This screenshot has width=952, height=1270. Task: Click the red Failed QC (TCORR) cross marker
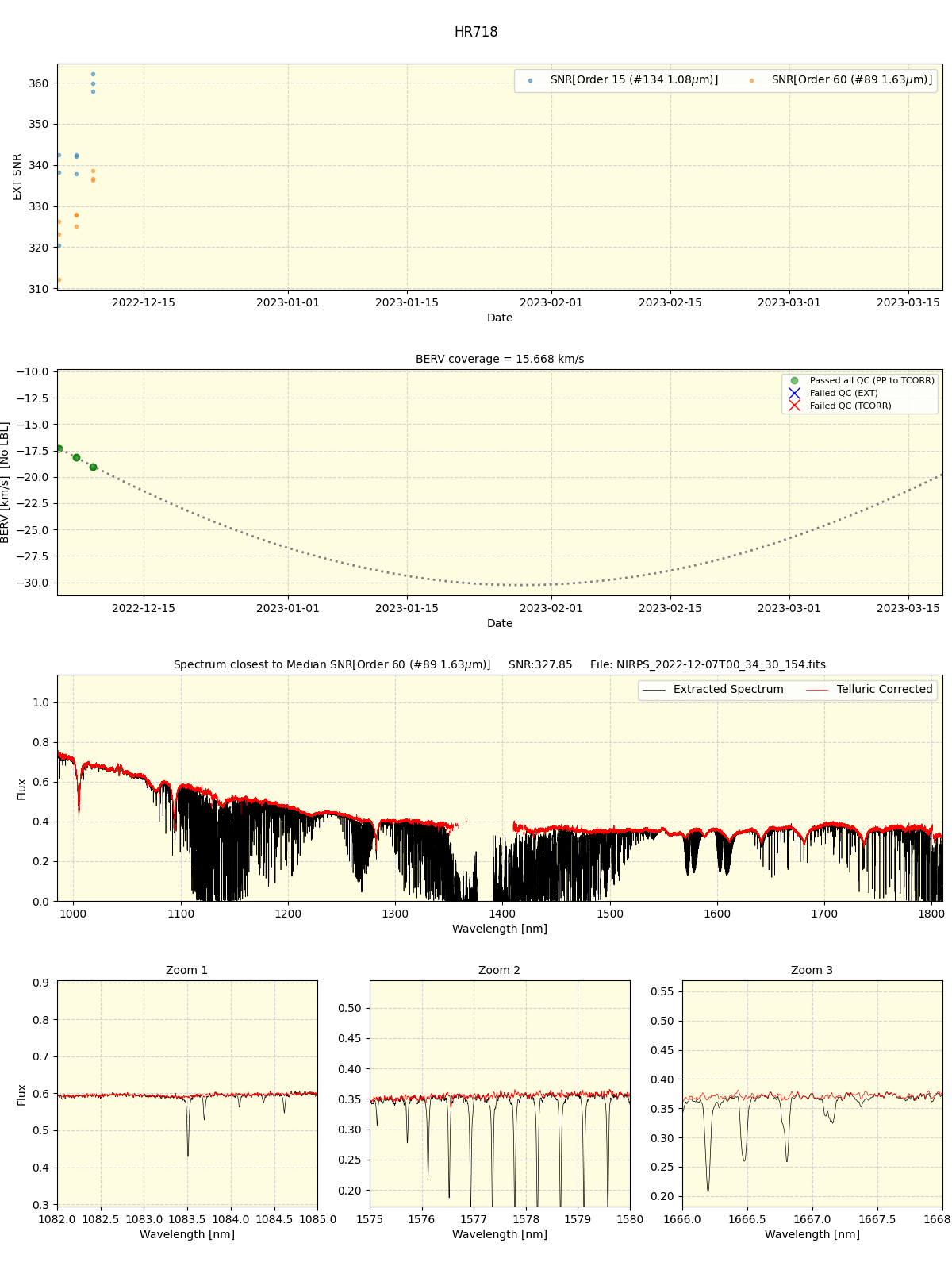pyautogui.click(x=794, y=406)
